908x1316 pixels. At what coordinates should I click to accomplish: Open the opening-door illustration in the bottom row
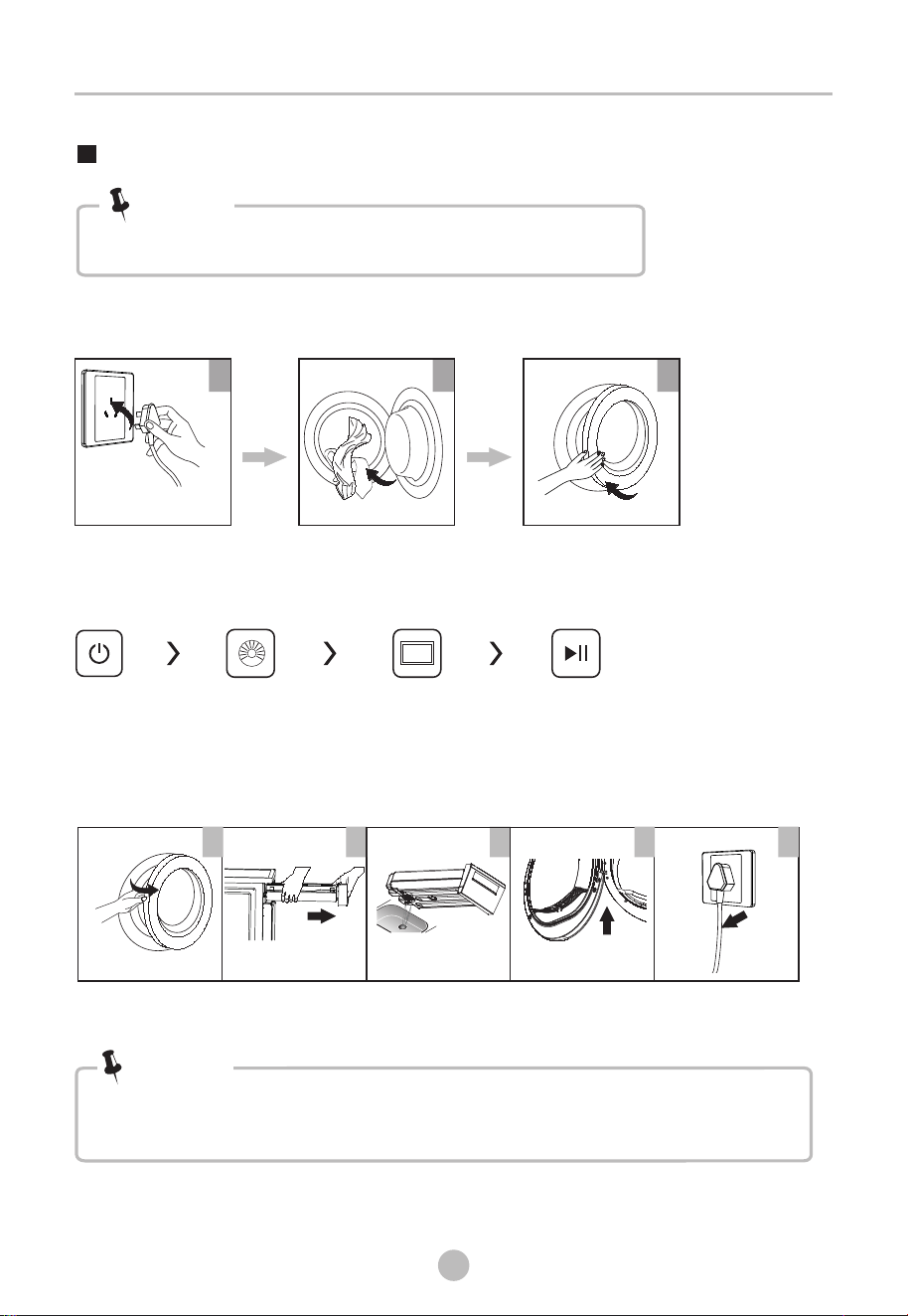(150, 904)
